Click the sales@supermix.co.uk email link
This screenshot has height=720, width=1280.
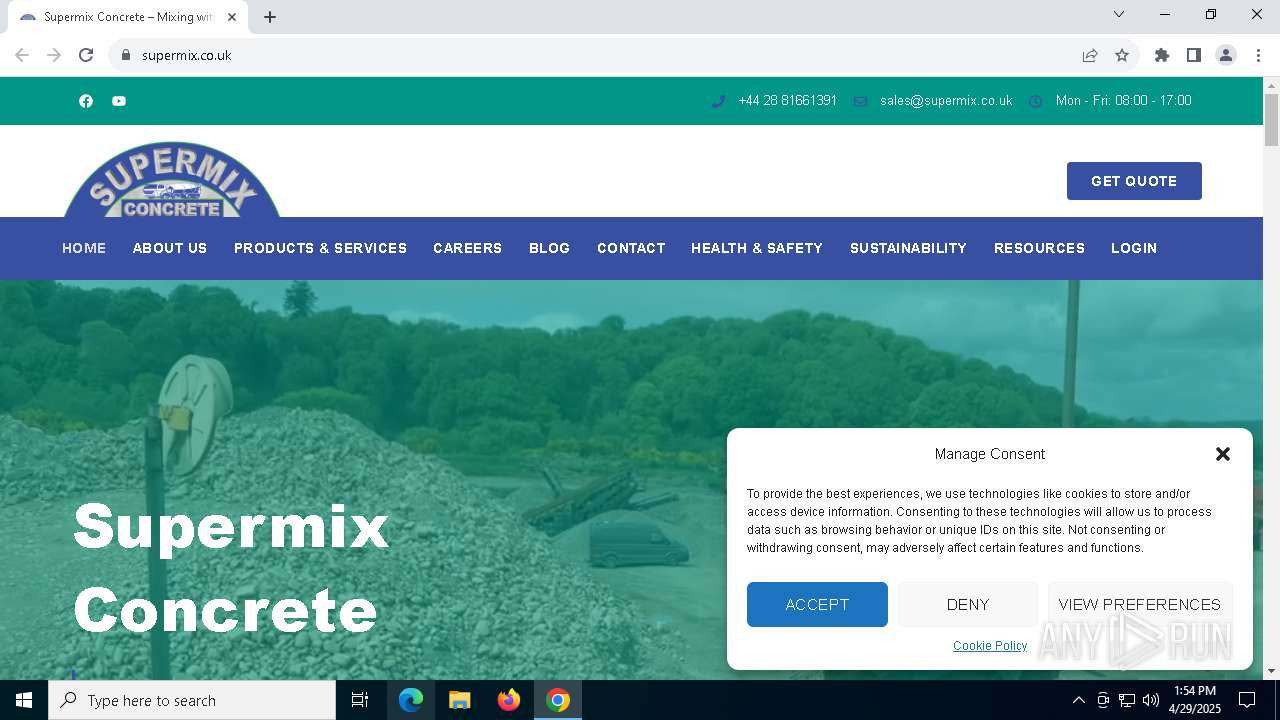click(946, 101)
